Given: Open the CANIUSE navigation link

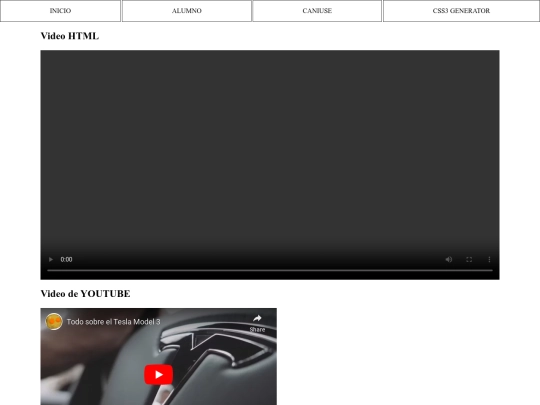Looking at the screenshot, I should coord(317,11).
